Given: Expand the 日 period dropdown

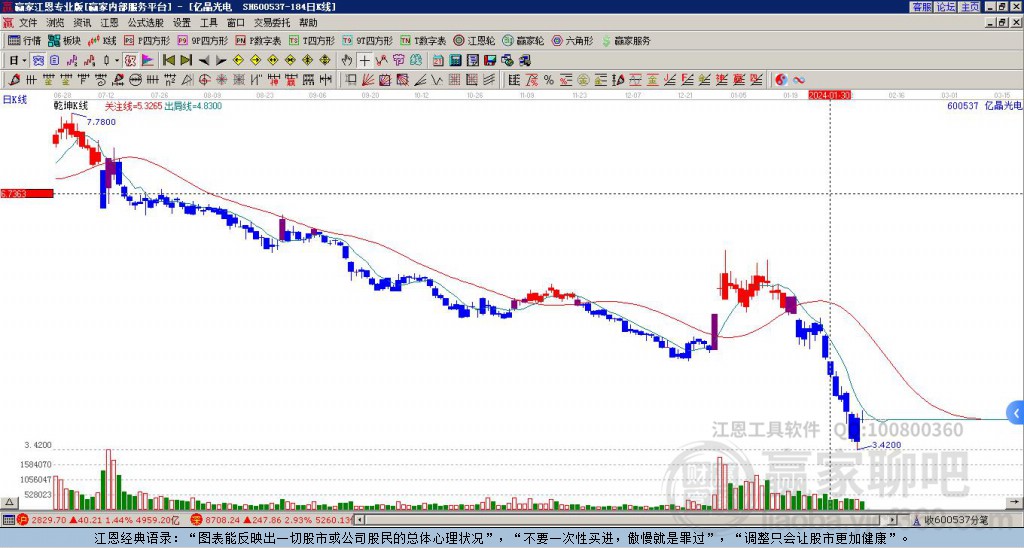Looking at the screenshot, I should (25, 60).
